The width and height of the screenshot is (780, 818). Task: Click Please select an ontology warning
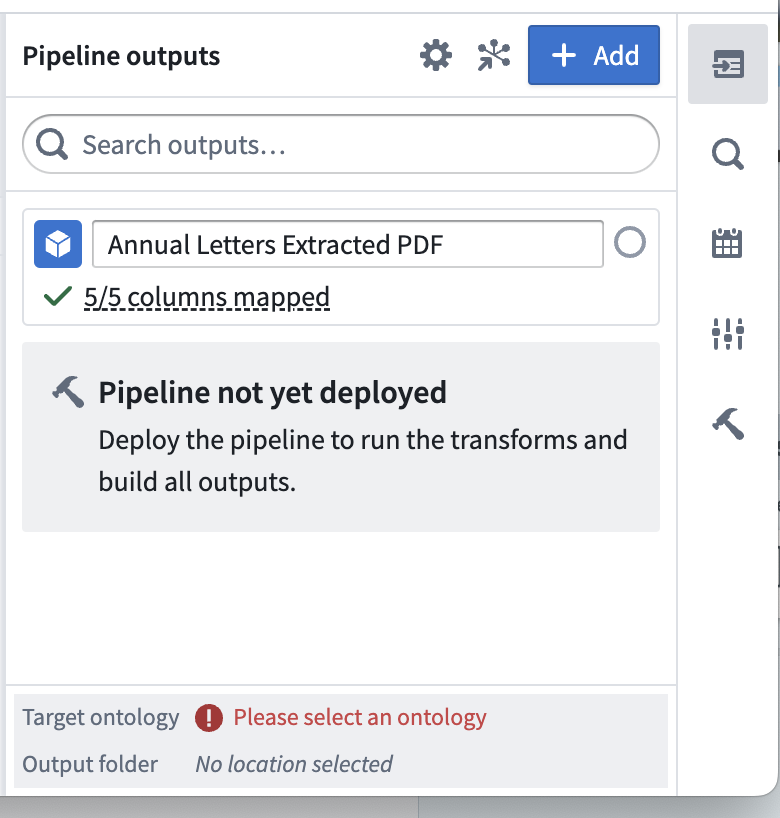(359, 717)
